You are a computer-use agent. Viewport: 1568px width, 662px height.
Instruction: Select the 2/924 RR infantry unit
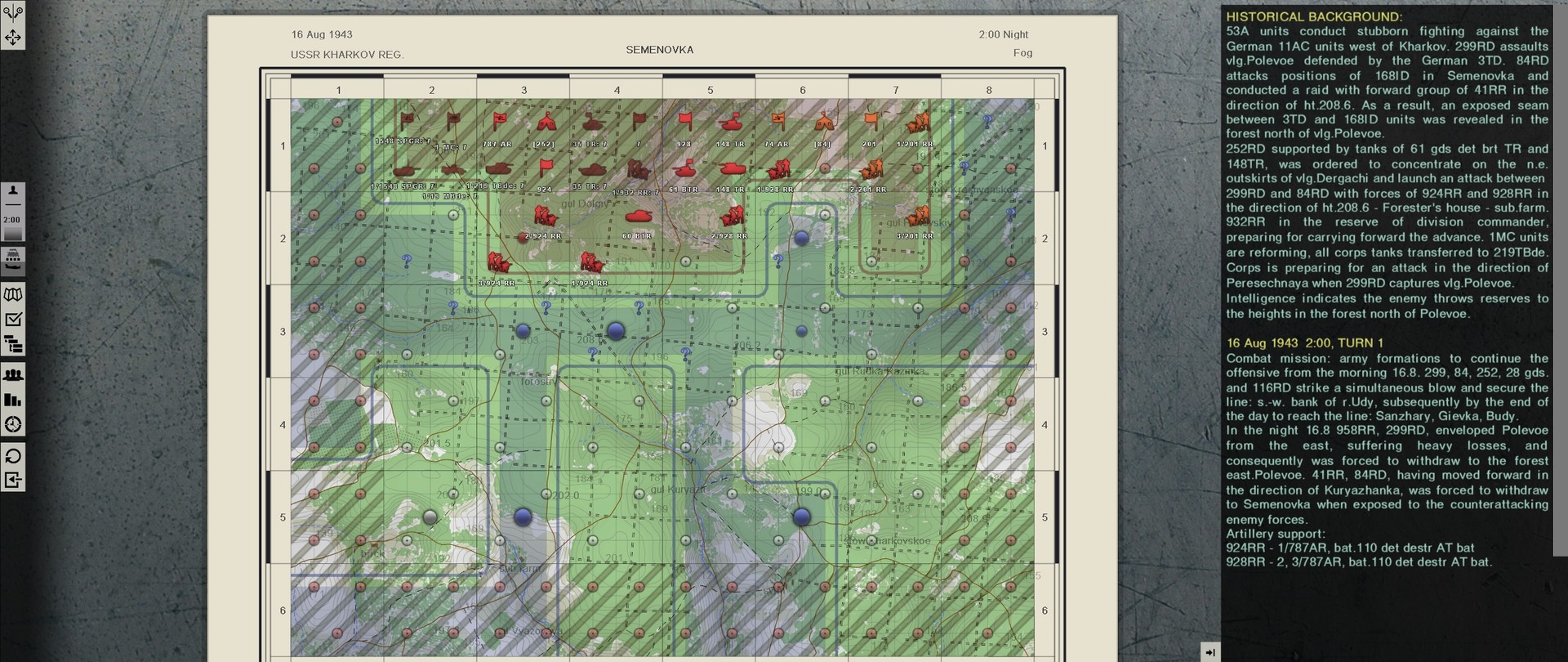click(543, 217)
